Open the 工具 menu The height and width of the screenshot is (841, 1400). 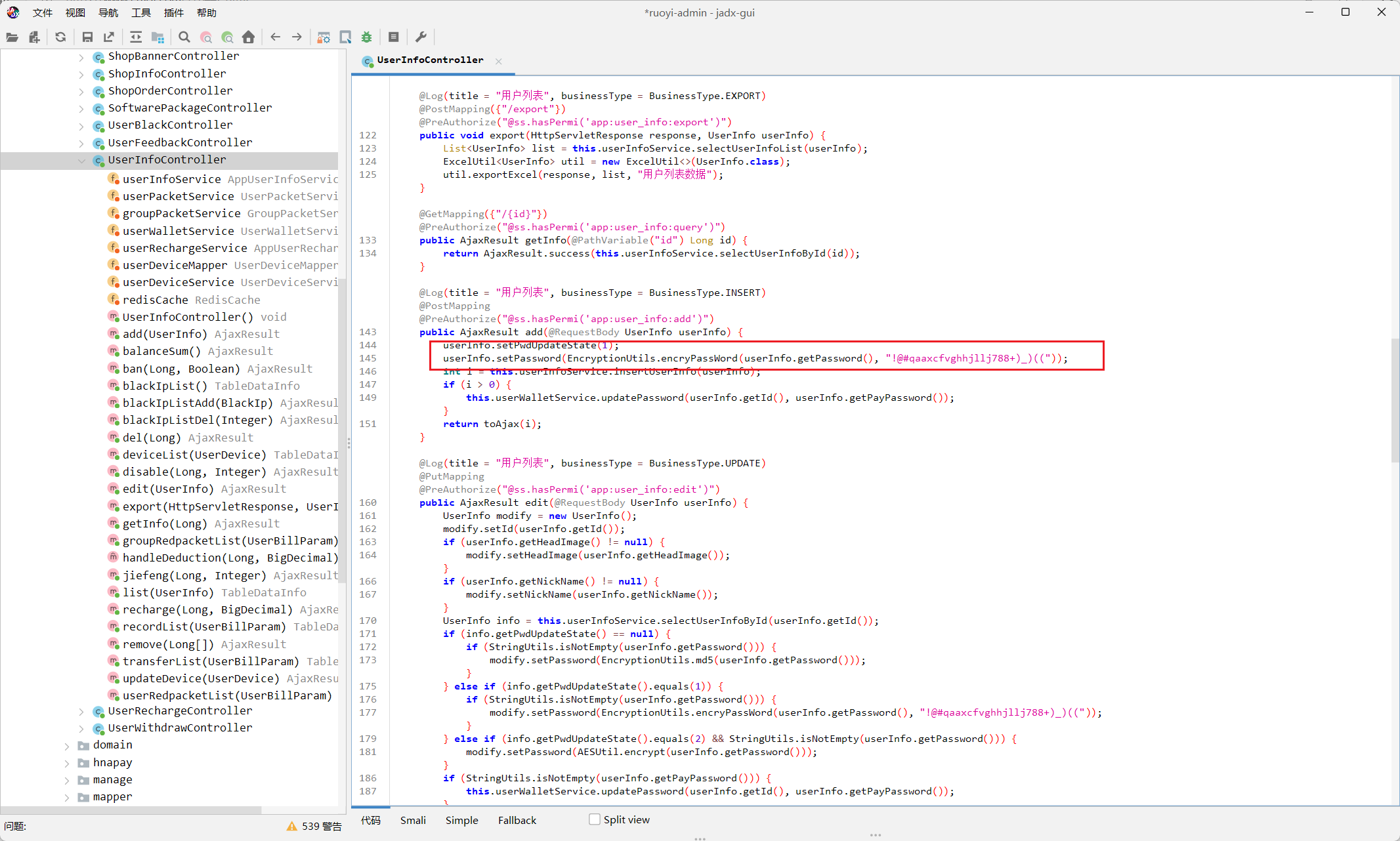pos(141,12)
